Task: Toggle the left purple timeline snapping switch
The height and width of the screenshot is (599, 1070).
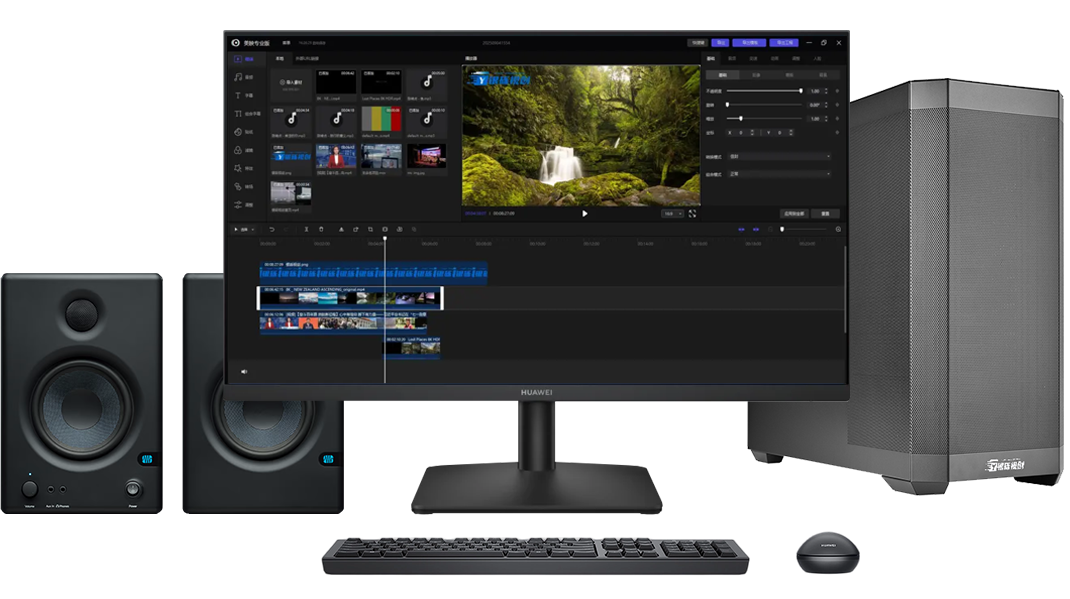Action: 742,229
